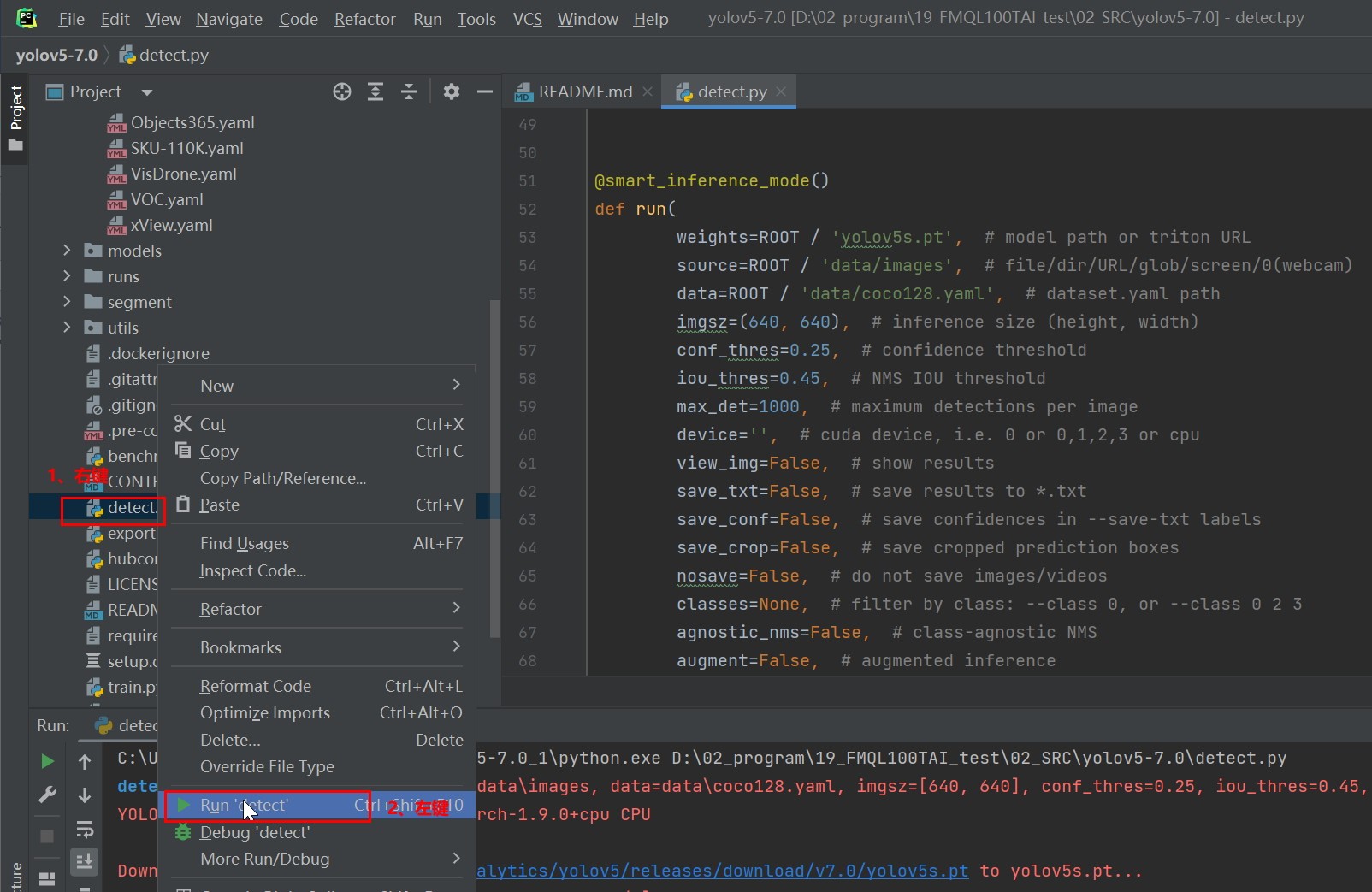Open the Bookmarks submenu
Viewport: 1372px width, 892px height.
[316, 647]
